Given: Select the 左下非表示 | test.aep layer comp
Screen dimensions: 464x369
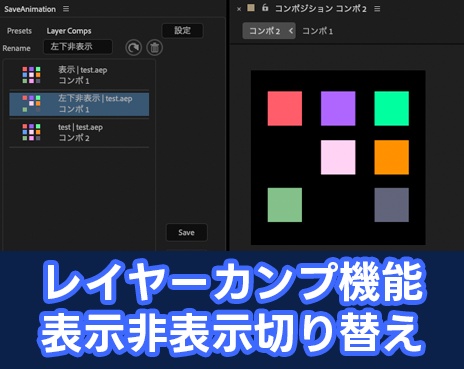Looking at the screenshot, I should (x=79, y=104).
